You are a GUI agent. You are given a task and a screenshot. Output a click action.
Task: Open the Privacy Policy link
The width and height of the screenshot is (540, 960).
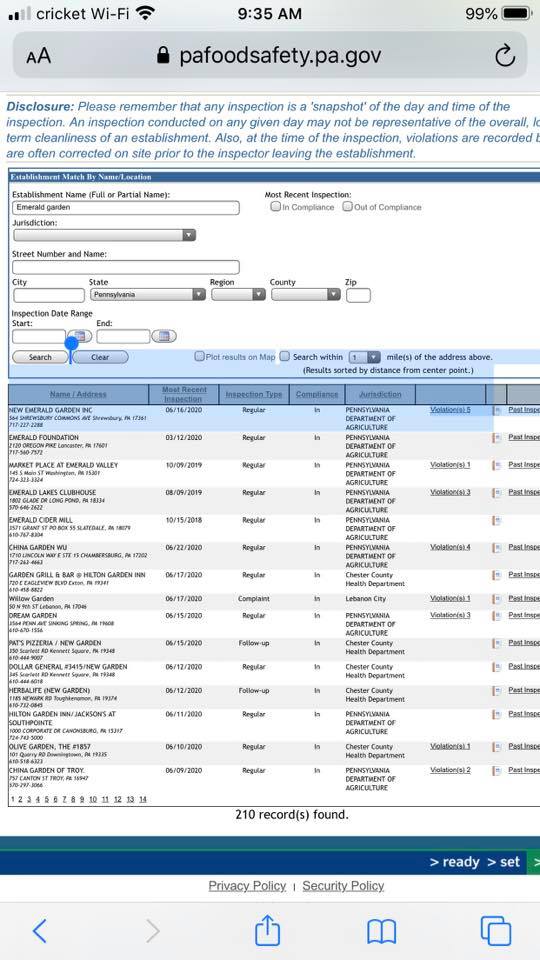[247, 886]
